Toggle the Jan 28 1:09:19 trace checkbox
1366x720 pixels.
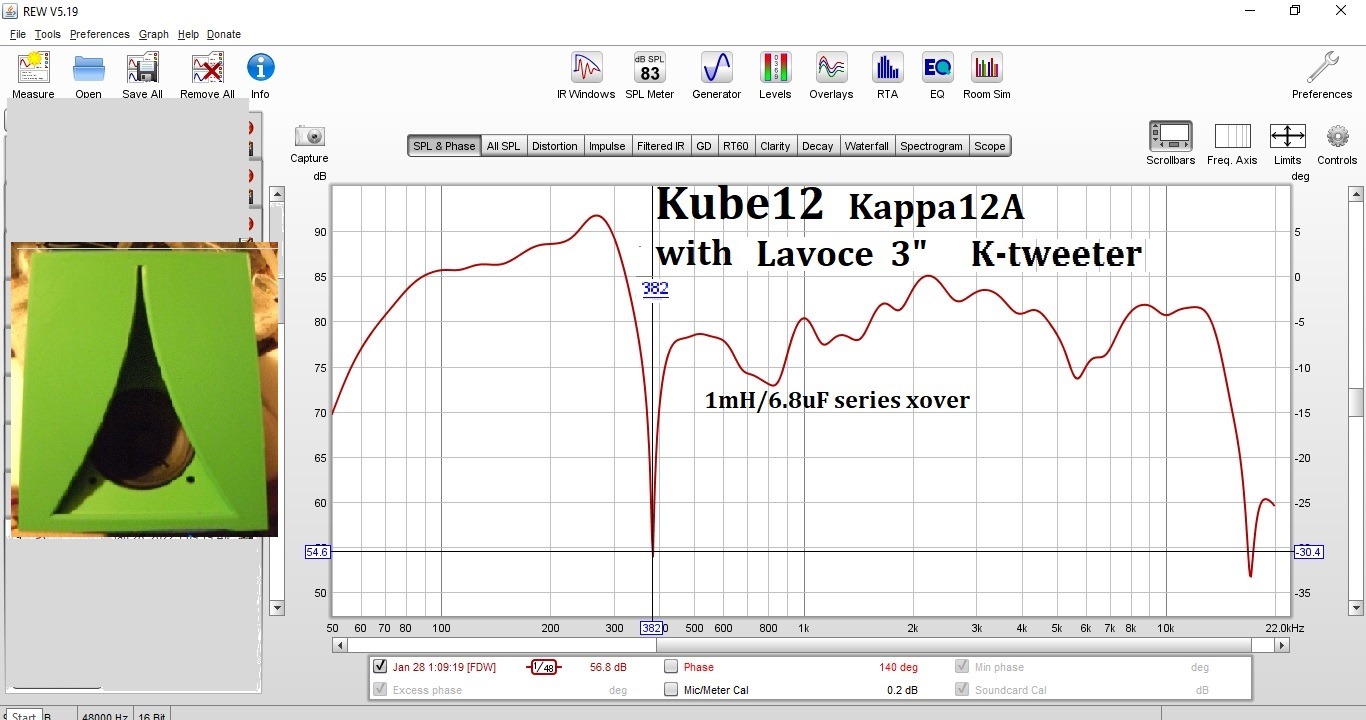click(x=380, y=667)
